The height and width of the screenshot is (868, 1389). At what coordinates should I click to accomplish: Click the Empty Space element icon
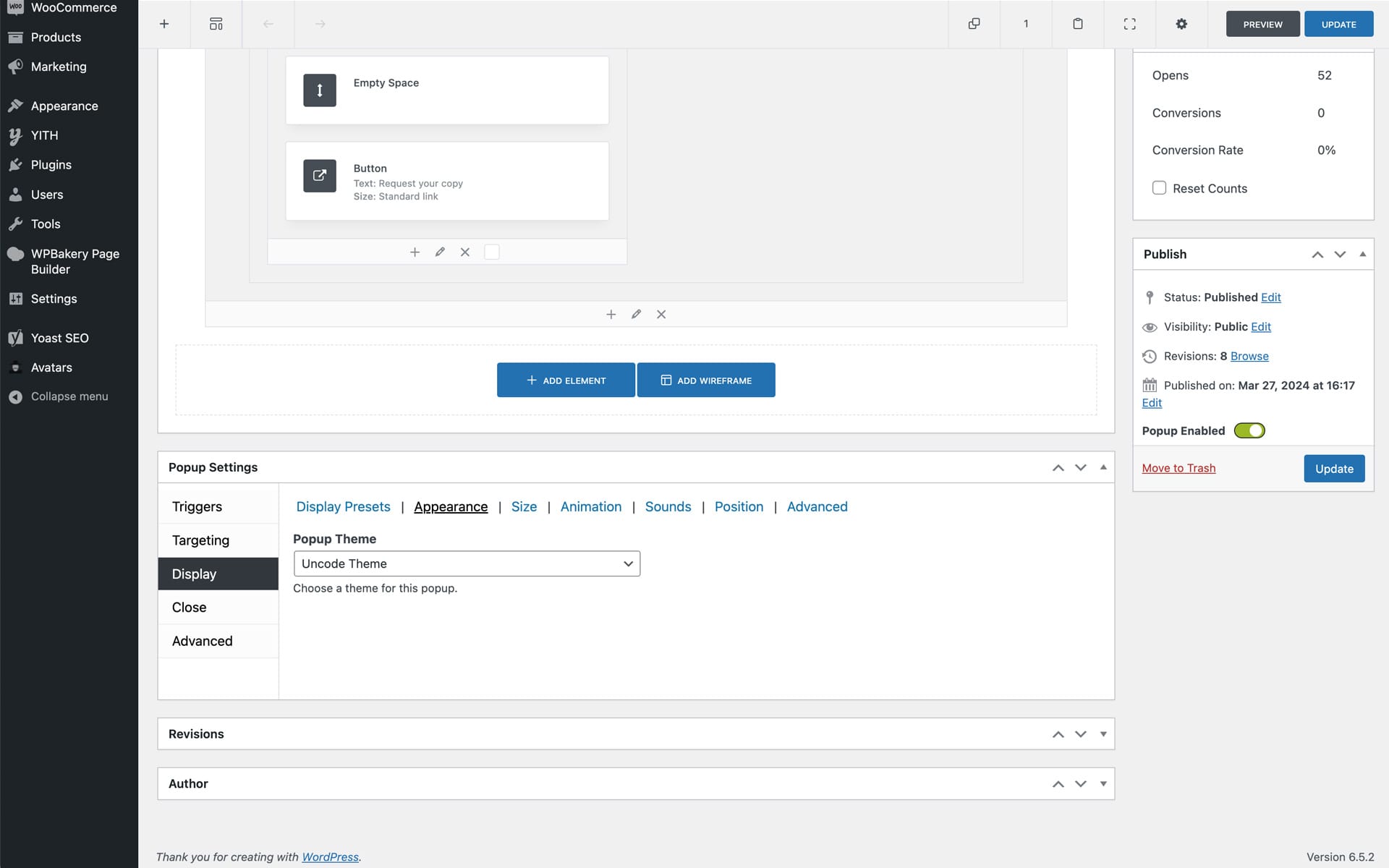[x=319, y=90]
